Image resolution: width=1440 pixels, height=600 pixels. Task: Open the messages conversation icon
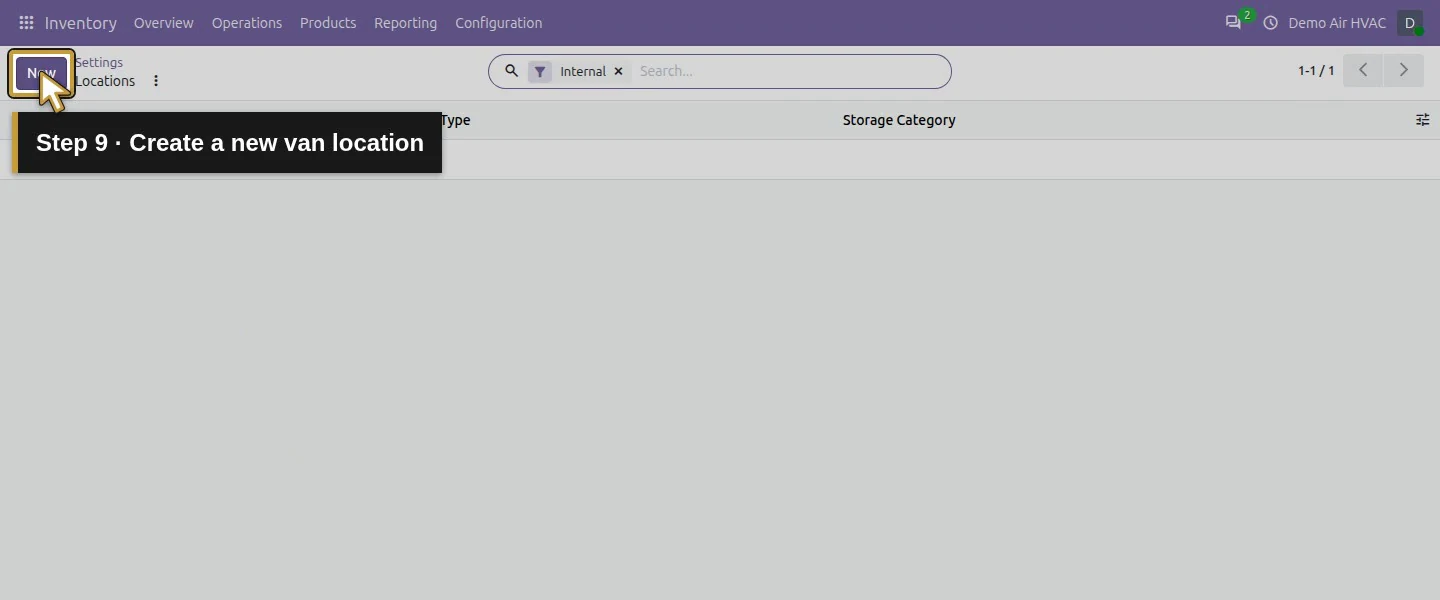tap(1233, 23)
